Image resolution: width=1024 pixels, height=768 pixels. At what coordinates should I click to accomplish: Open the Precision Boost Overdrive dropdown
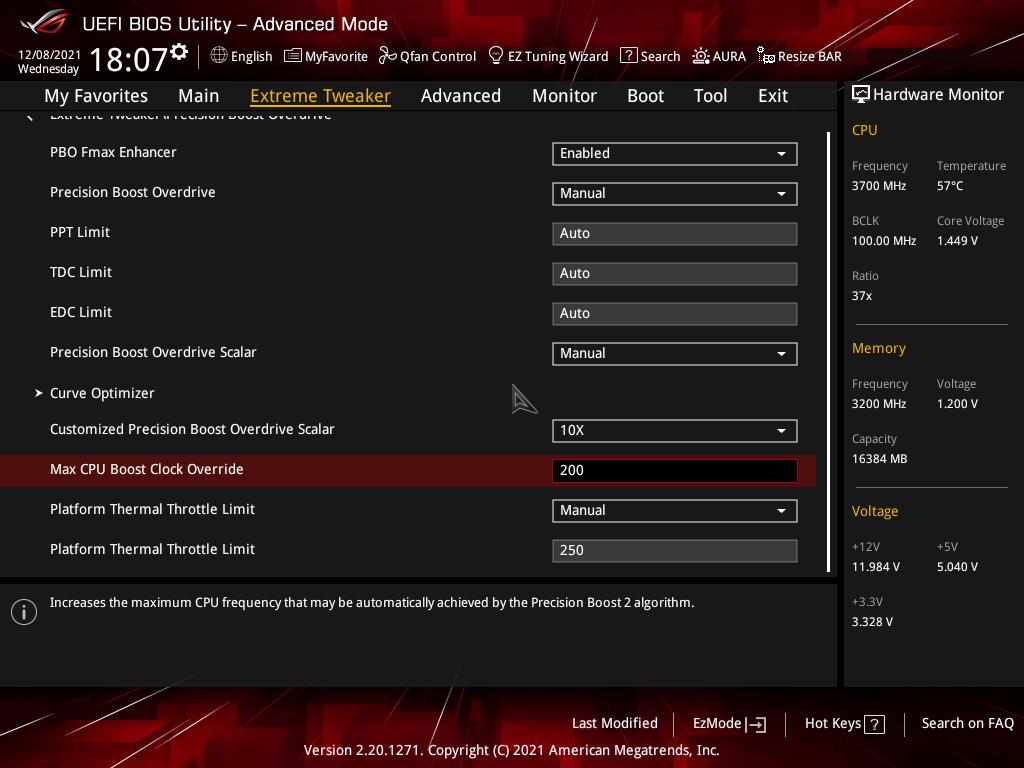pos(674,193)
